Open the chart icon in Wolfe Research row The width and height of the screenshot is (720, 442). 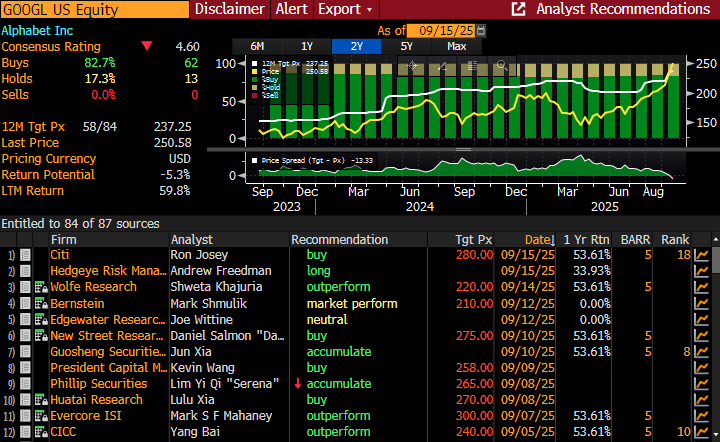pos(701,287)
